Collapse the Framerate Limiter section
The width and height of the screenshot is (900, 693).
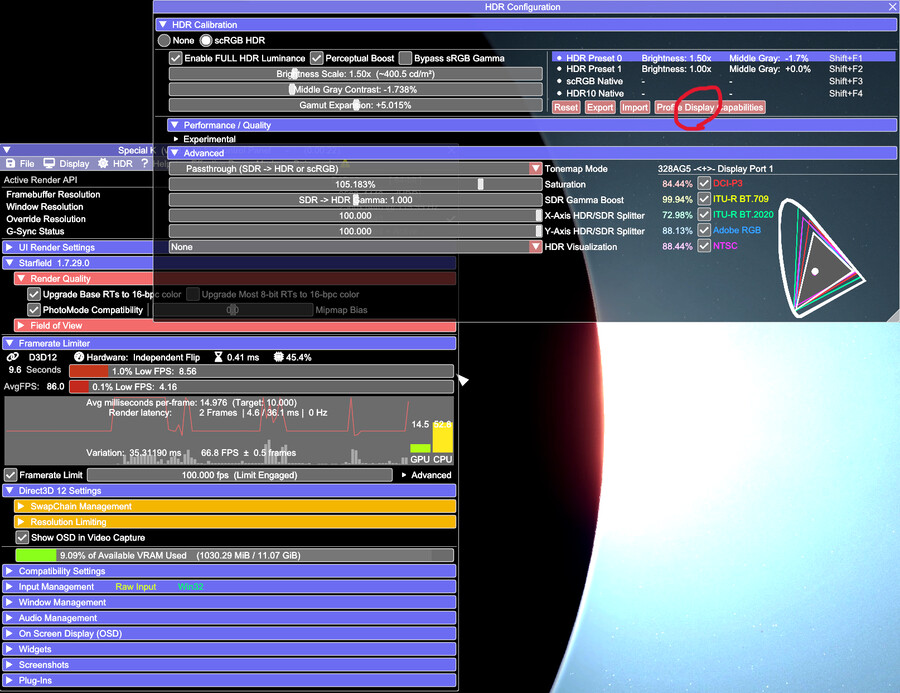229,343
